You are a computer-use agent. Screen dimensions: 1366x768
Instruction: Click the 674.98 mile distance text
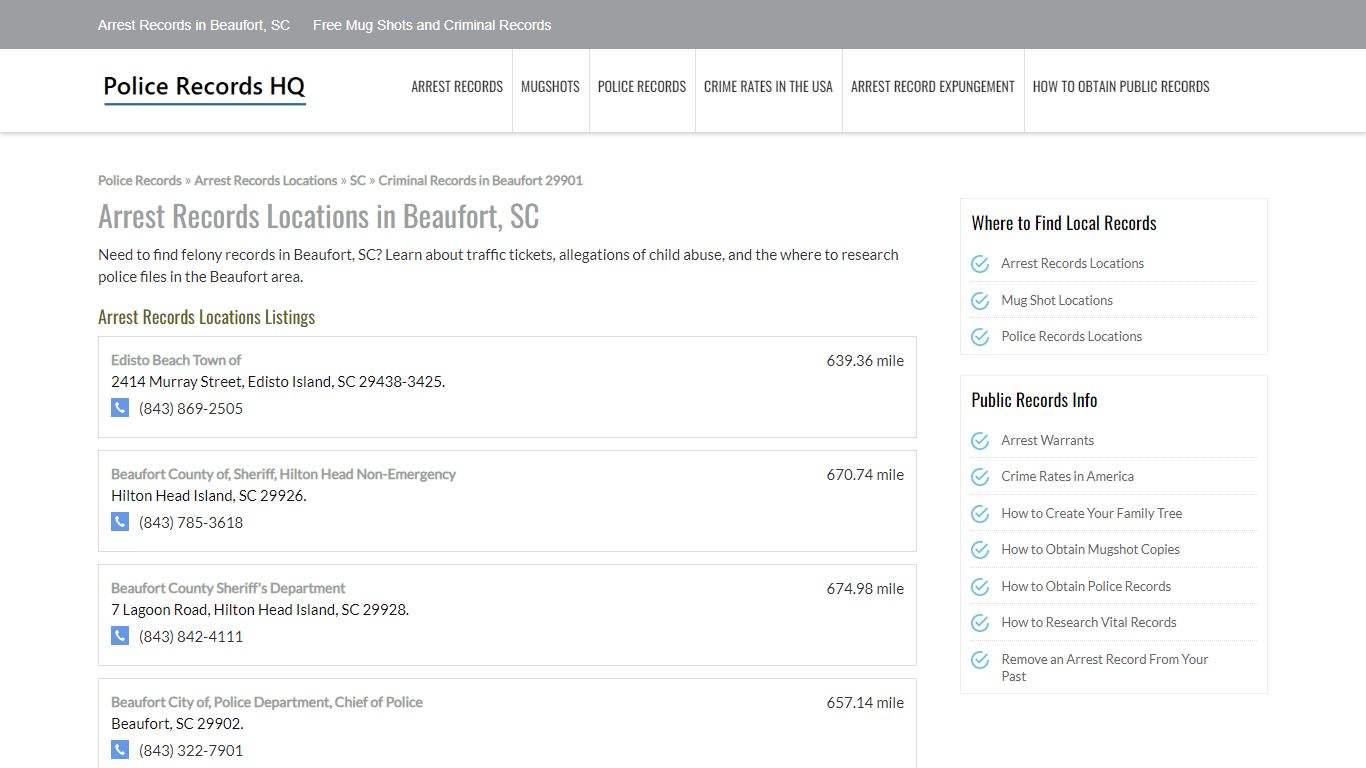tap(865, 589)
